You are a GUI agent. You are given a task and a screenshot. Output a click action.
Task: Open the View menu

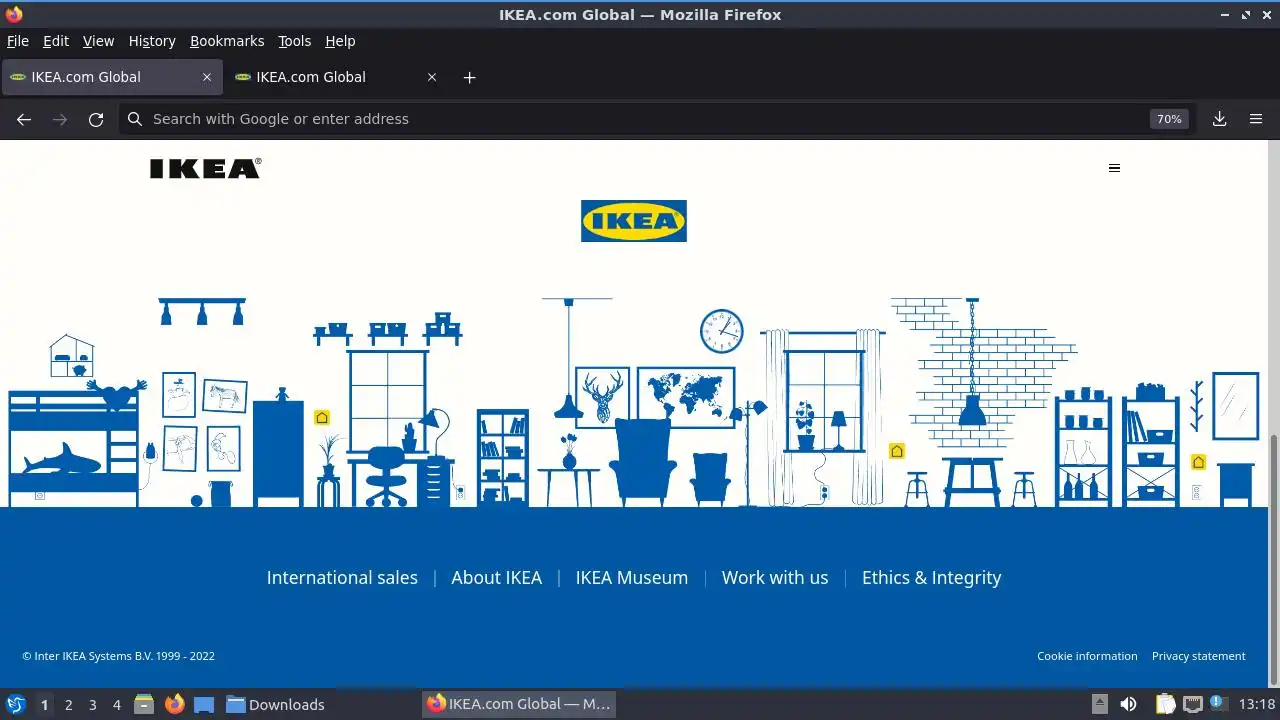pyautogui.click(x=98, y=41)
